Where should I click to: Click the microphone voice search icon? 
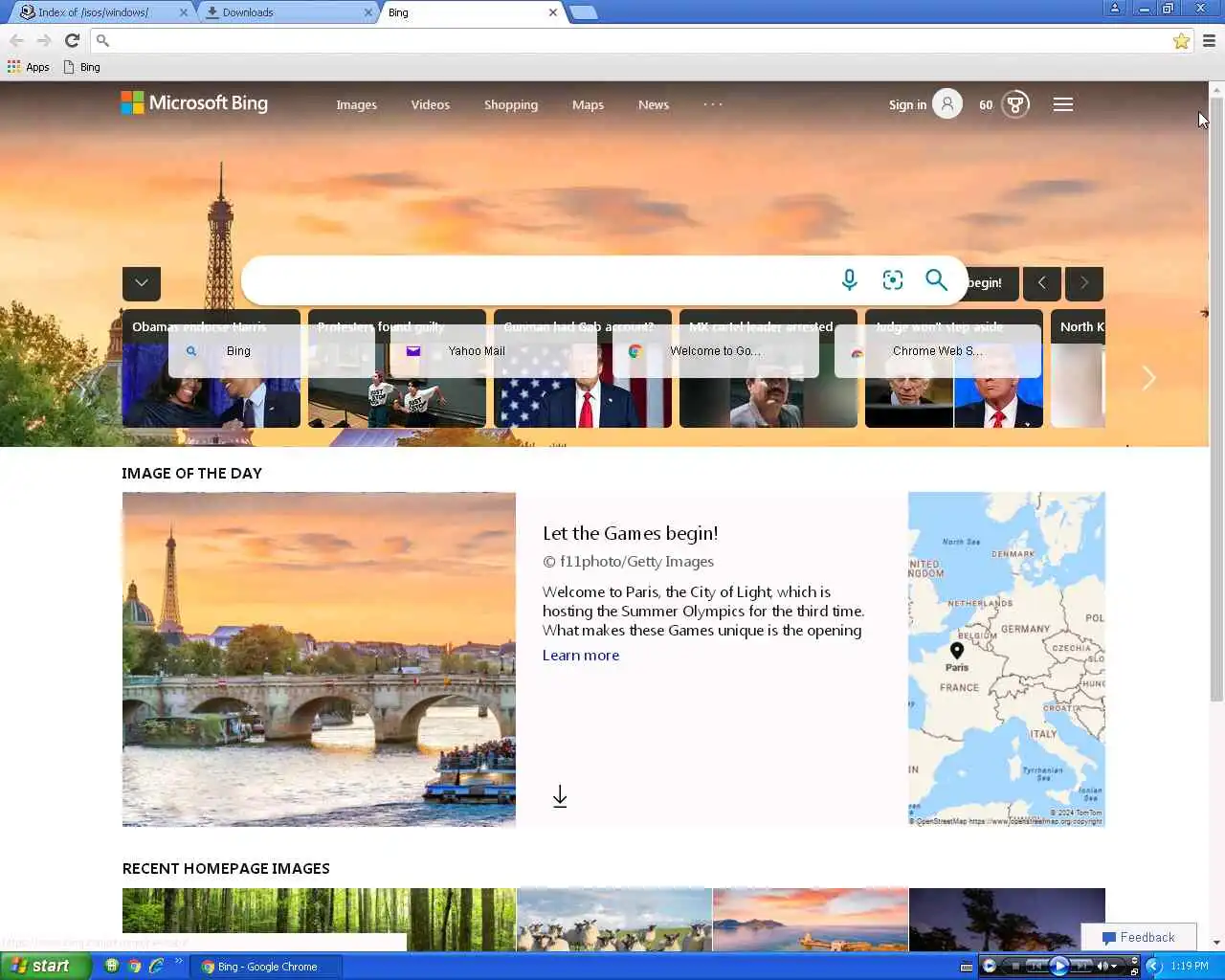[x=849, y=279]
